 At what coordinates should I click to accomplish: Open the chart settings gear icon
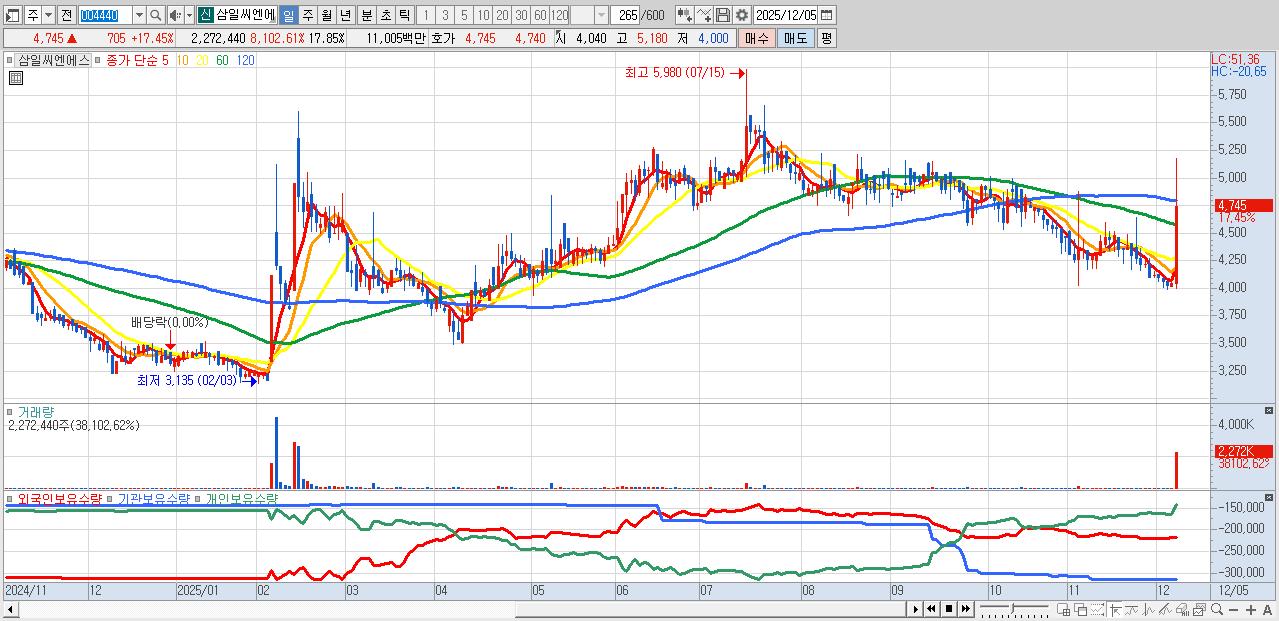click(x=742, y=15)
